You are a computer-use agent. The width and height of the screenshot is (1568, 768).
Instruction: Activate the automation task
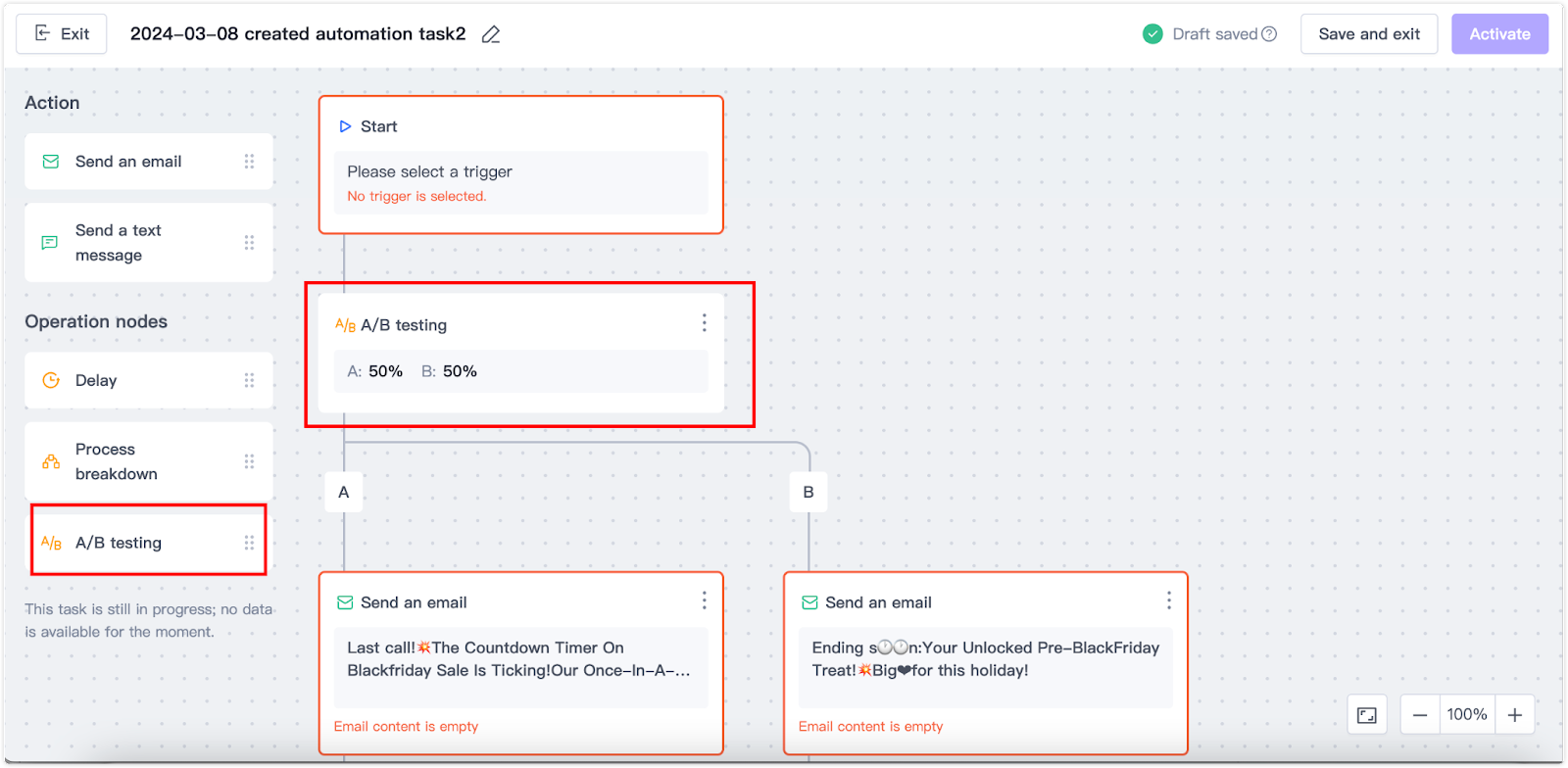(x=1499, y=34)
